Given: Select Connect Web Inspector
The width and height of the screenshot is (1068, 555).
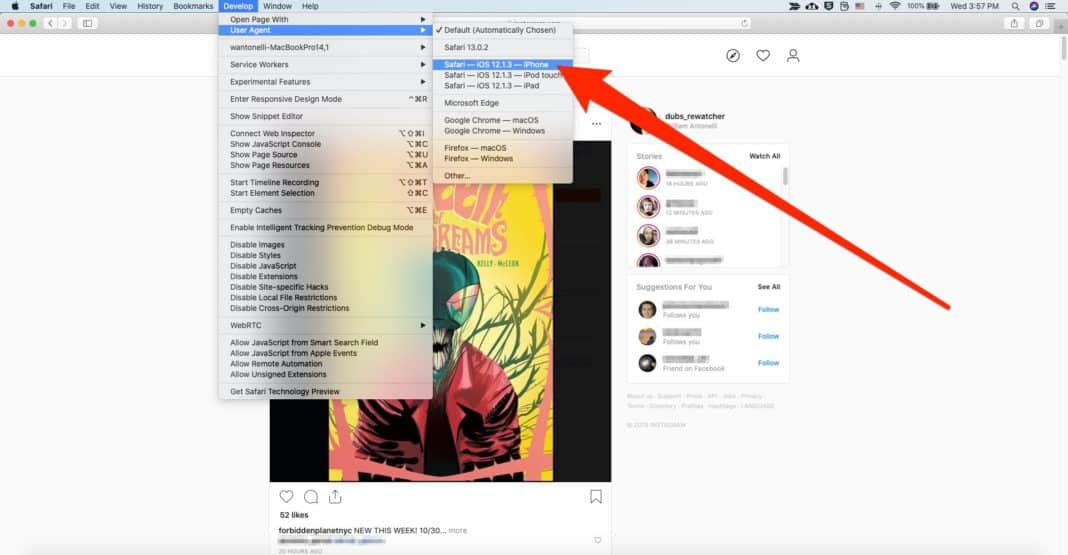Looking at the screenshot, I should [326, 133].
